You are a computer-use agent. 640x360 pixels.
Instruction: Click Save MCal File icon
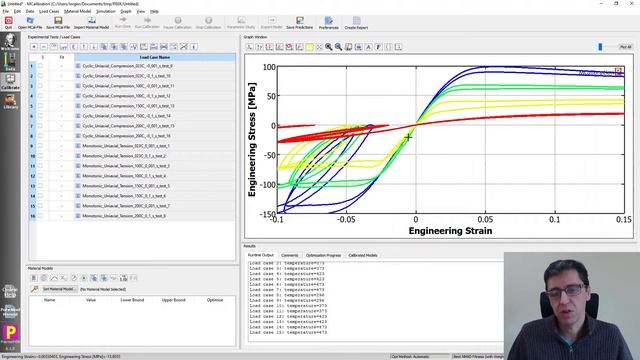(x=58, y=22)
